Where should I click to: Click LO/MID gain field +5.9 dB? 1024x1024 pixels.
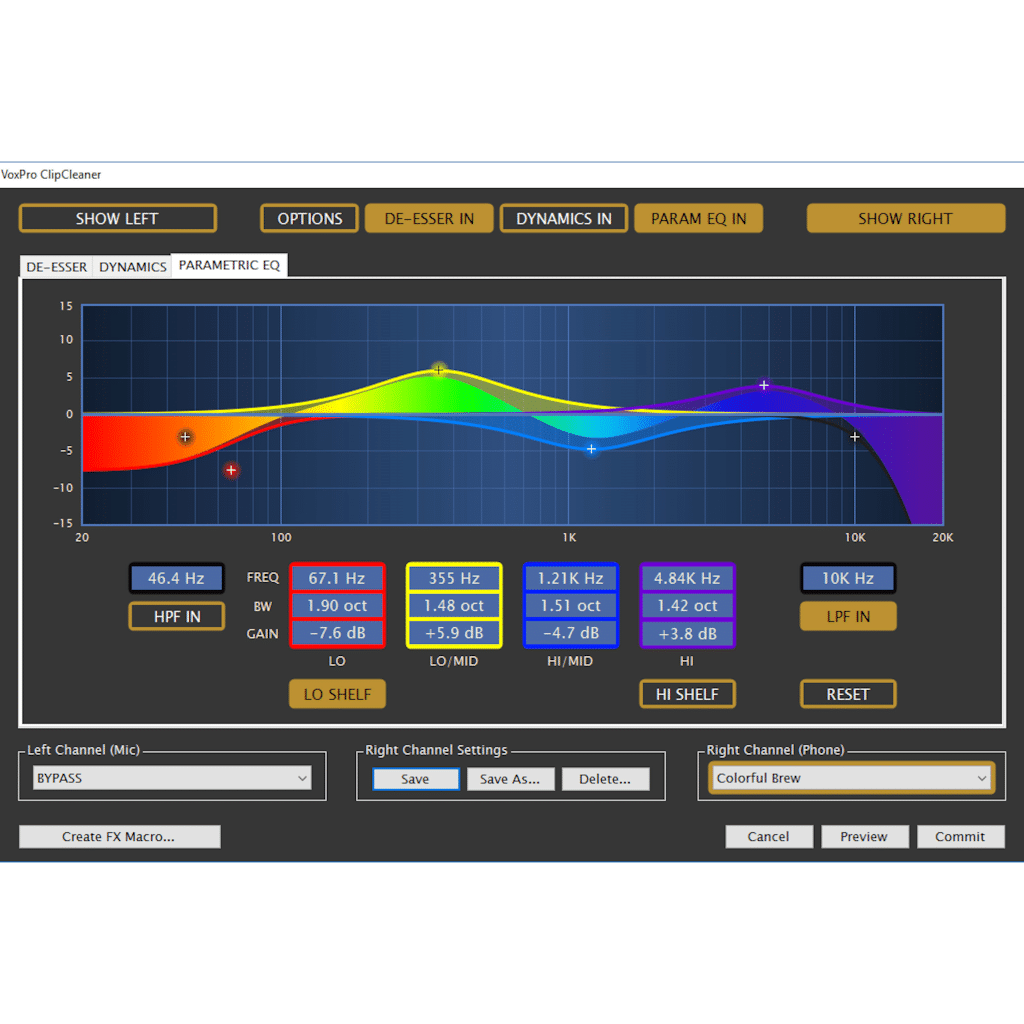coord(455,633)
